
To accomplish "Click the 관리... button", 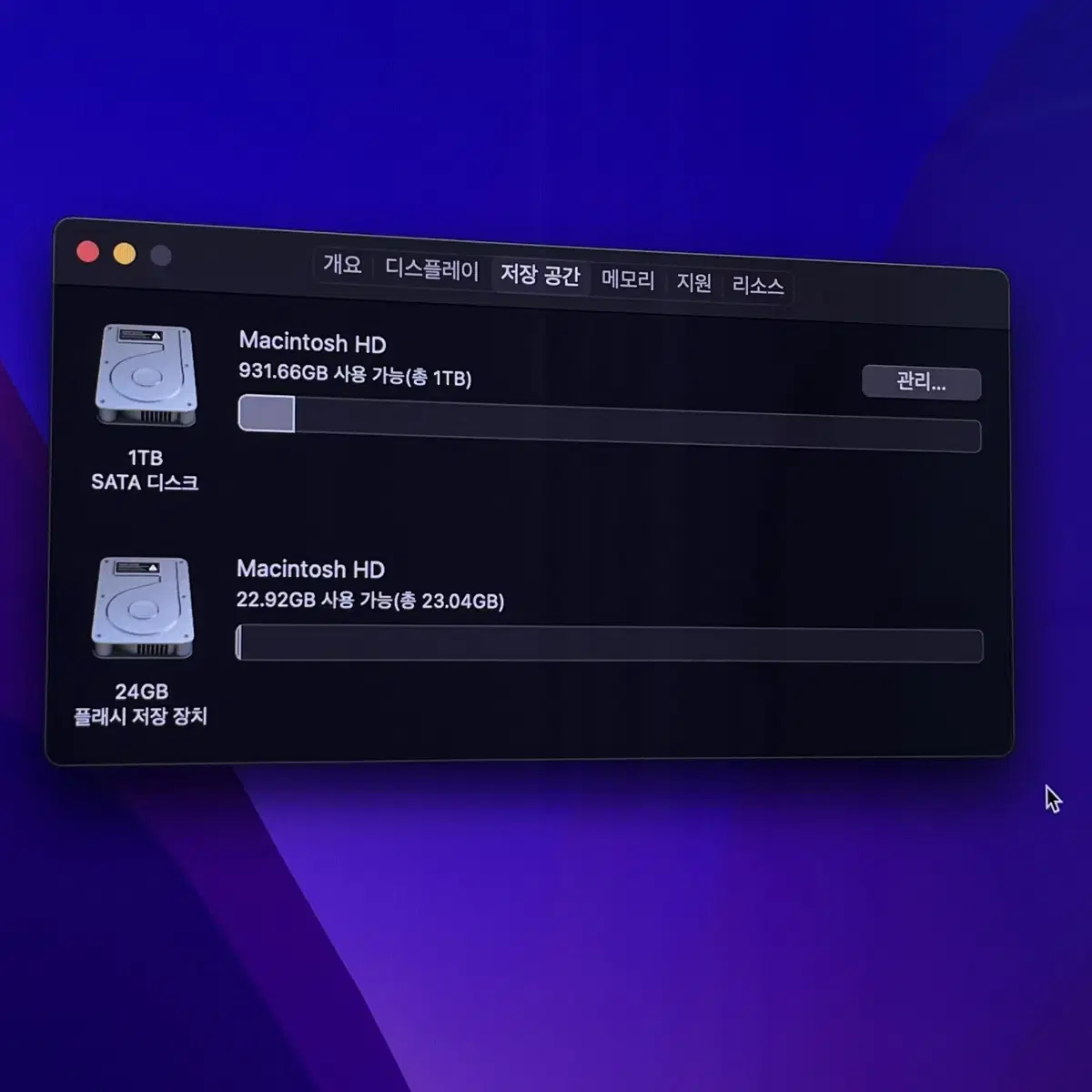I will tap(921, 382).
